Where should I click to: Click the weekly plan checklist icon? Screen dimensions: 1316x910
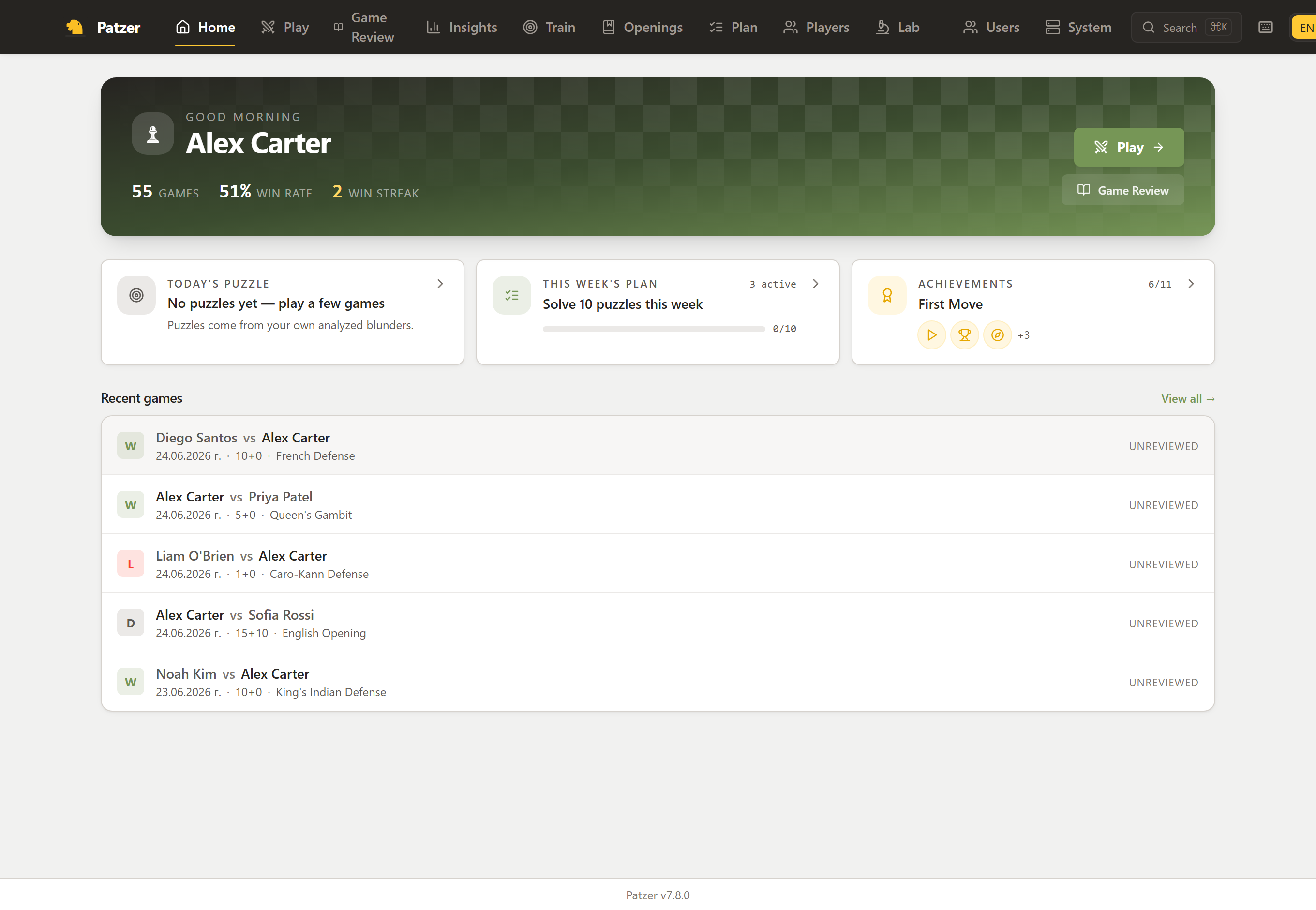511,295
